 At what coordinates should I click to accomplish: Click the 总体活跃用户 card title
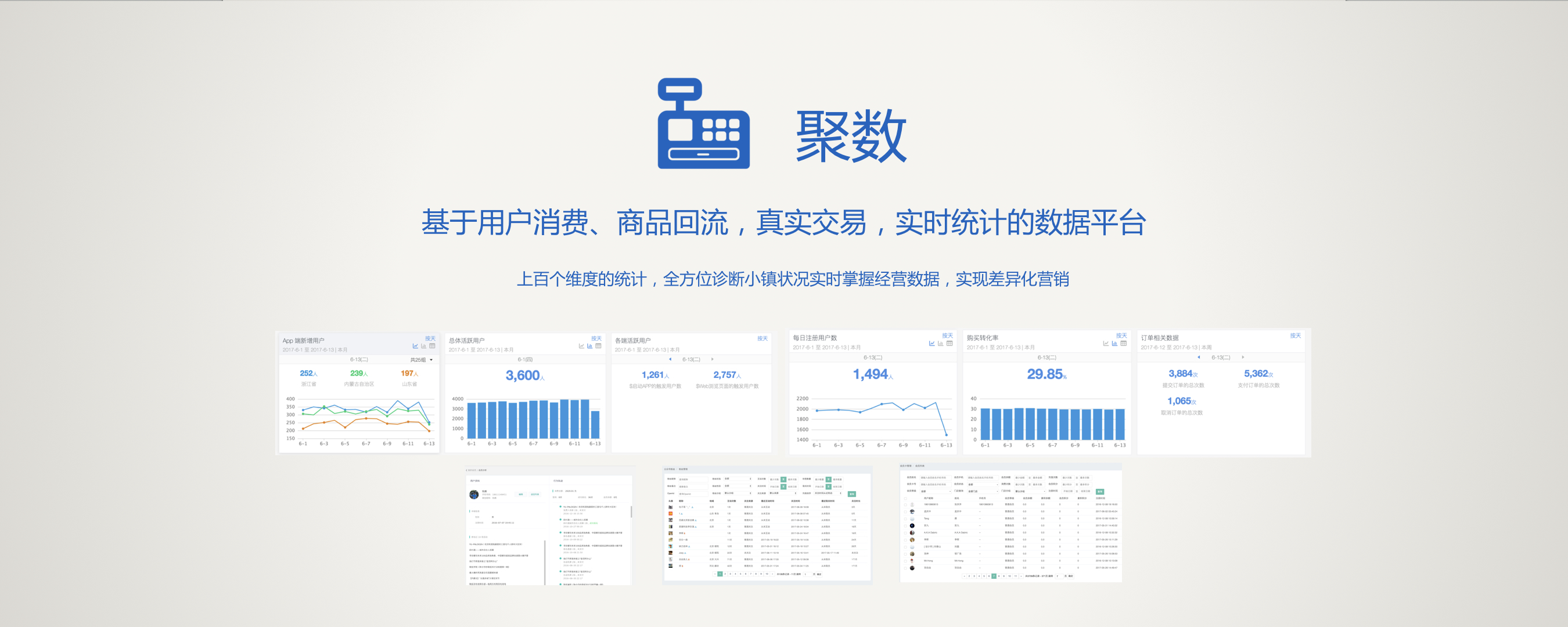[467, 341]
